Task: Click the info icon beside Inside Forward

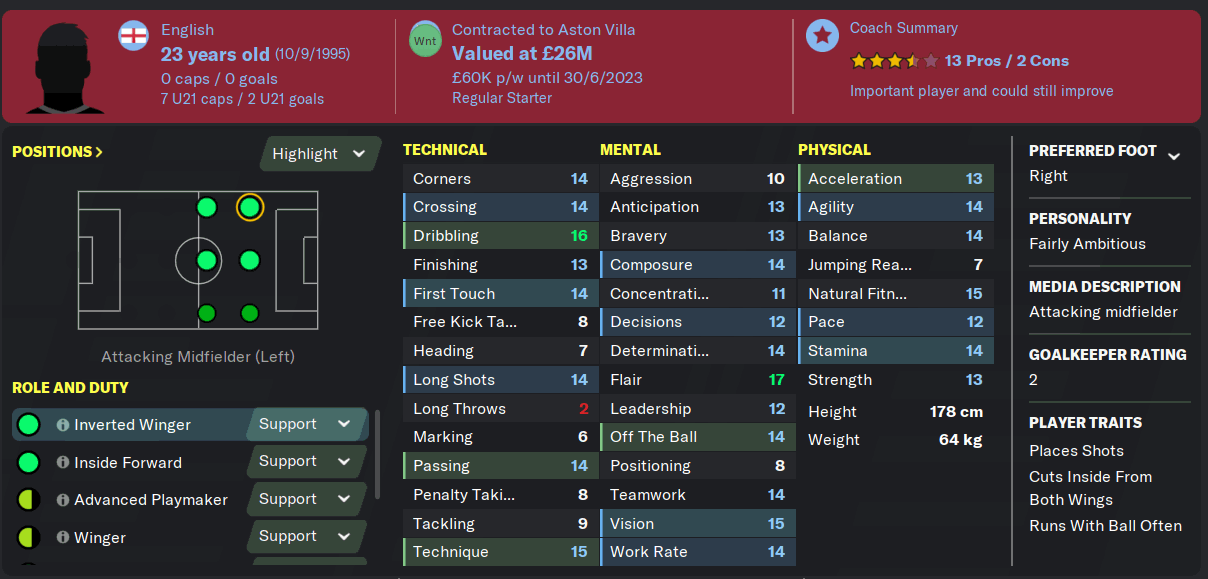Action: coord(63,463)
